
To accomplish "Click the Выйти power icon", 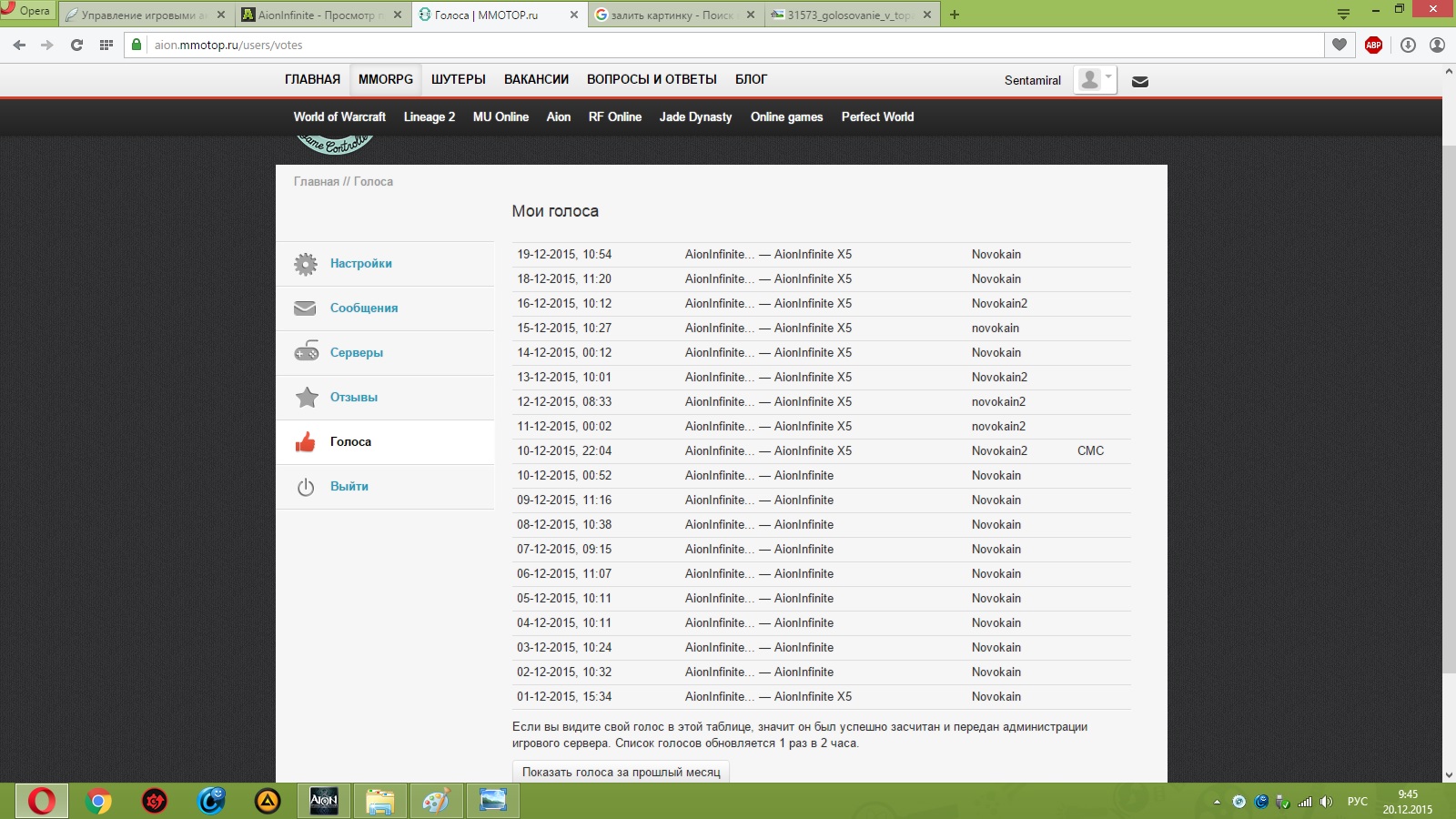I will 306,487.
